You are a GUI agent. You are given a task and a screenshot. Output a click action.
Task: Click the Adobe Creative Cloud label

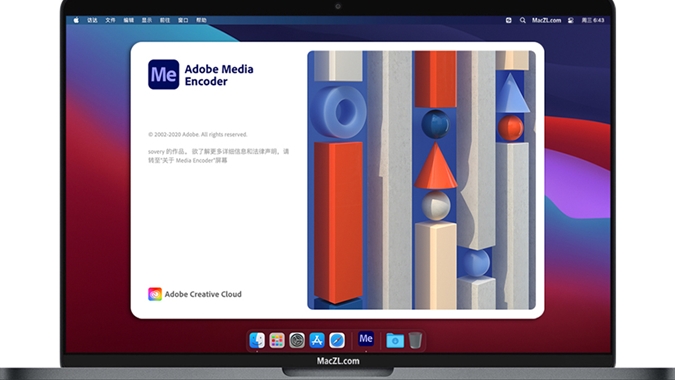pos(203,294)
